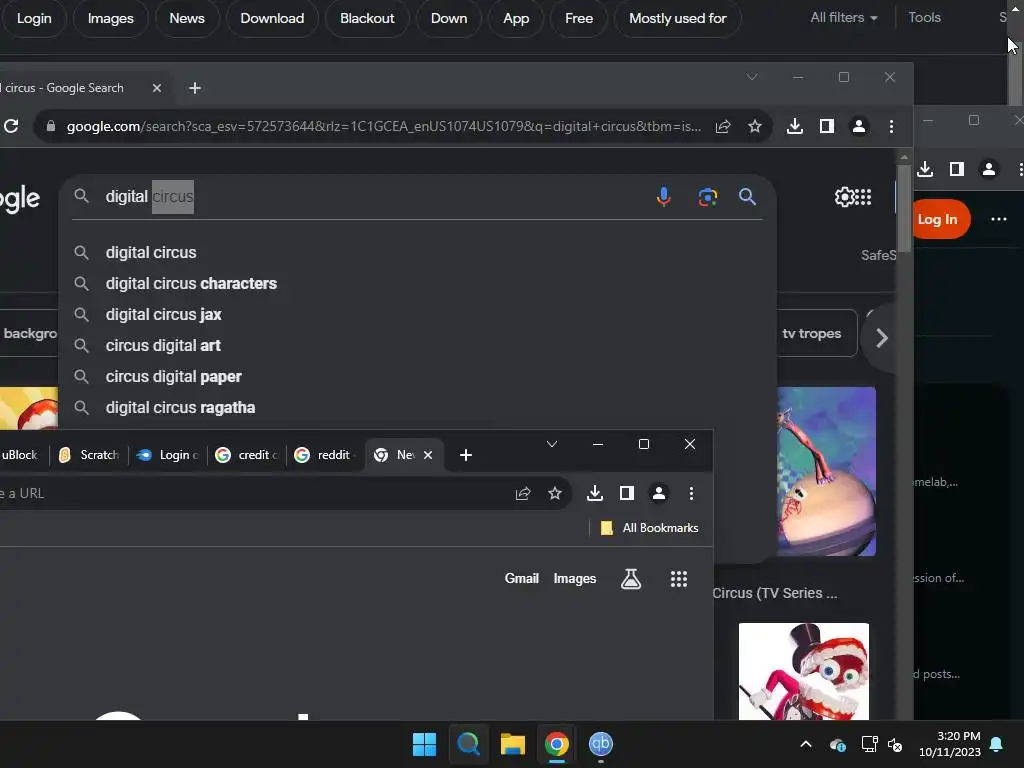
Task: Select the Blackout chip
Action: 367,18
